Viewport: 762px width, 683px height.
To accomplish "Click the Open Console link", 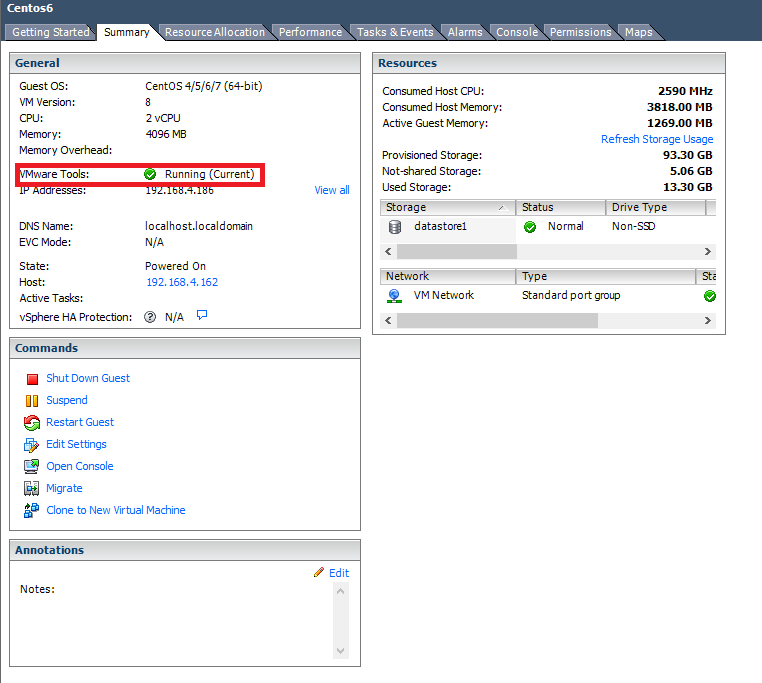I will point(80,466).
